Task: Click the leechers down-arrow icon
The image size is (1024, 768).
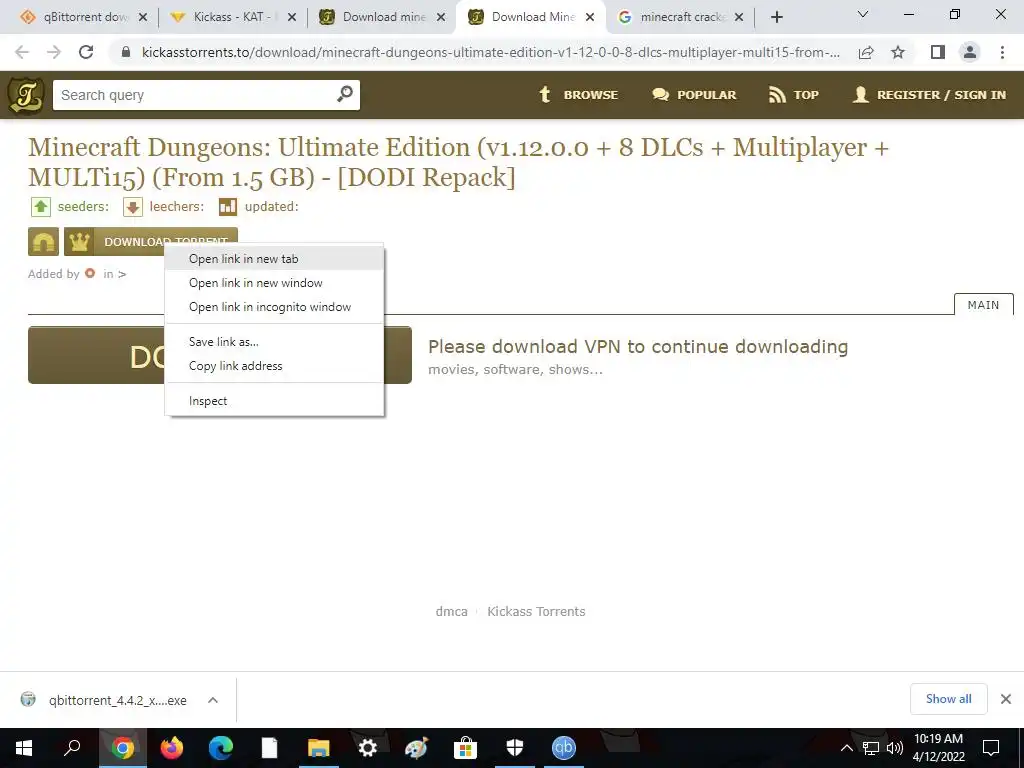Action: point(133,207)
